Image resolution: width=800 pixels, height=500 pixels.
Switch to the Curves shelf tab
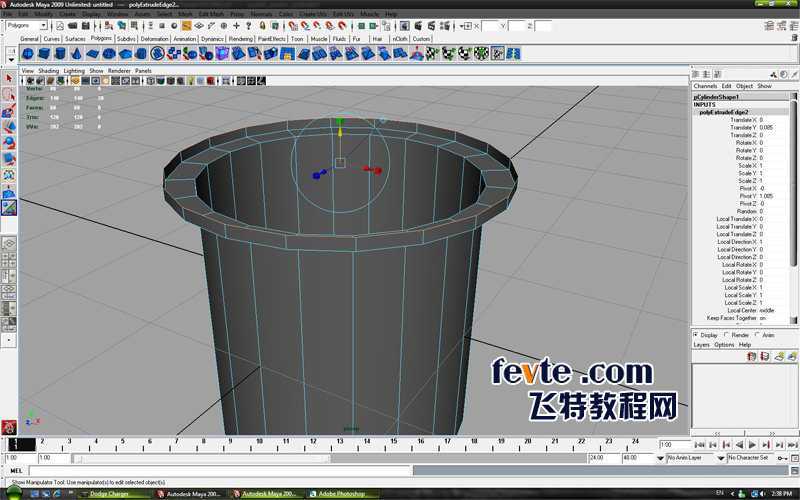[x=52, y=39]
